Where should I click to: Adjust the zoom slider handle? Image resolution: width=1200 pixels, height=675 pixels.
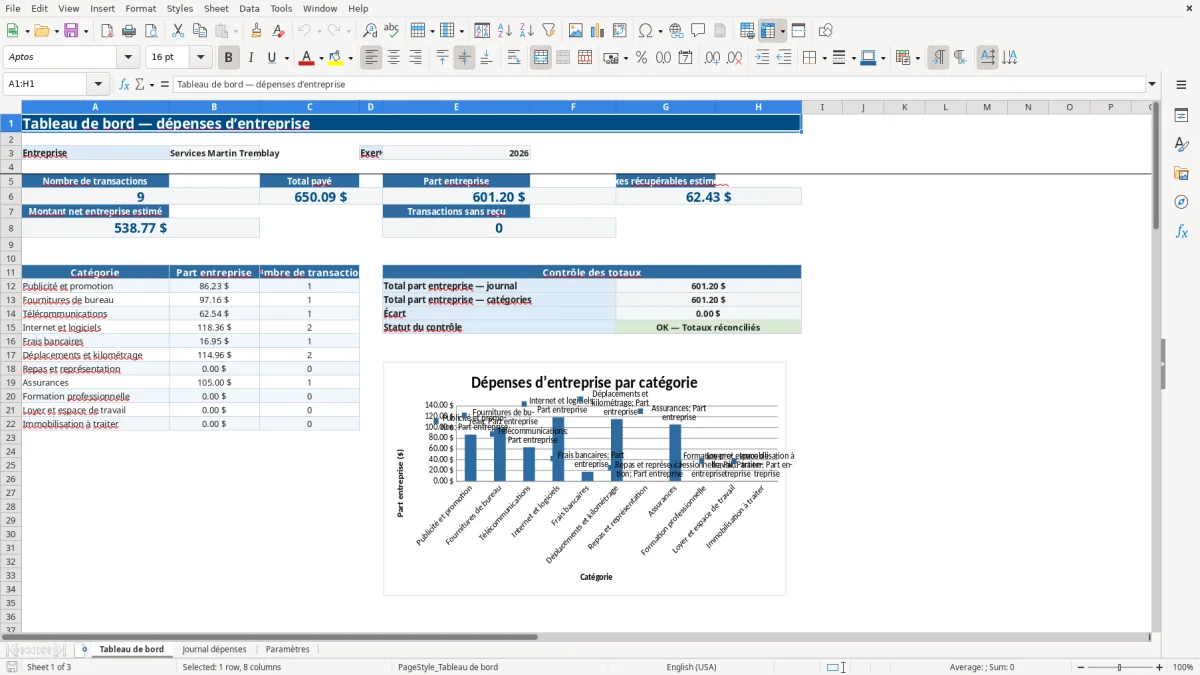[1119, 667]
